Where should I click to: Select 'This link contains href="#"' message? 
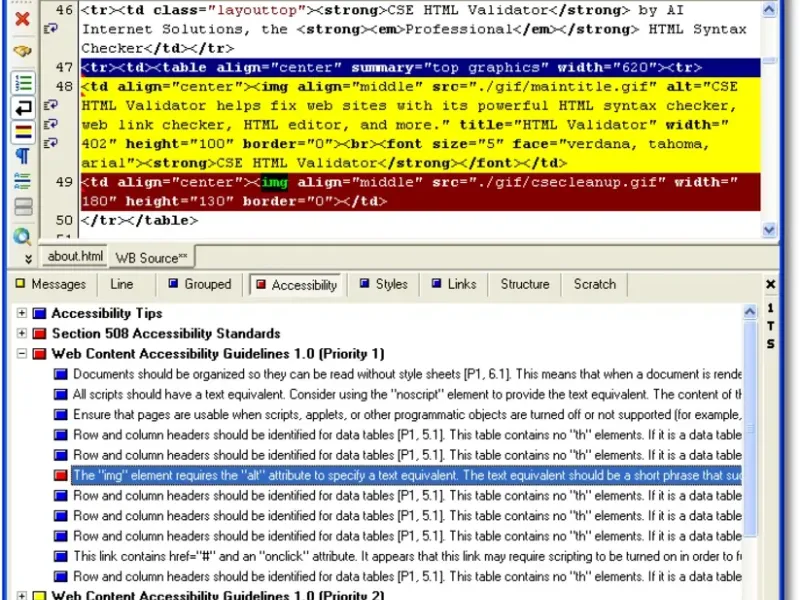[407, 556]
